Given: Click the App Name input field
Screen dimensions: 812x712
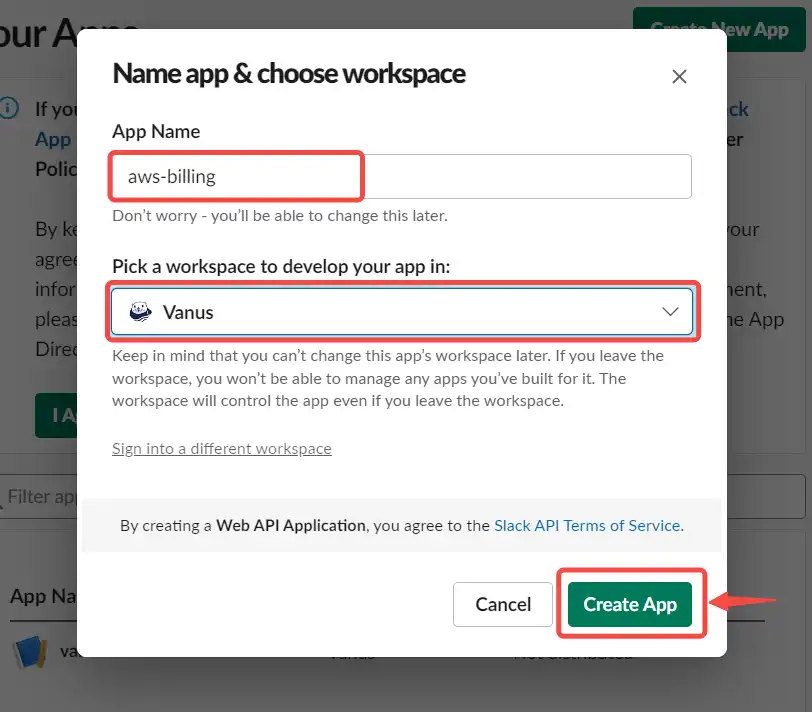Looking at the screenshot, I should [x=402, y=177].
